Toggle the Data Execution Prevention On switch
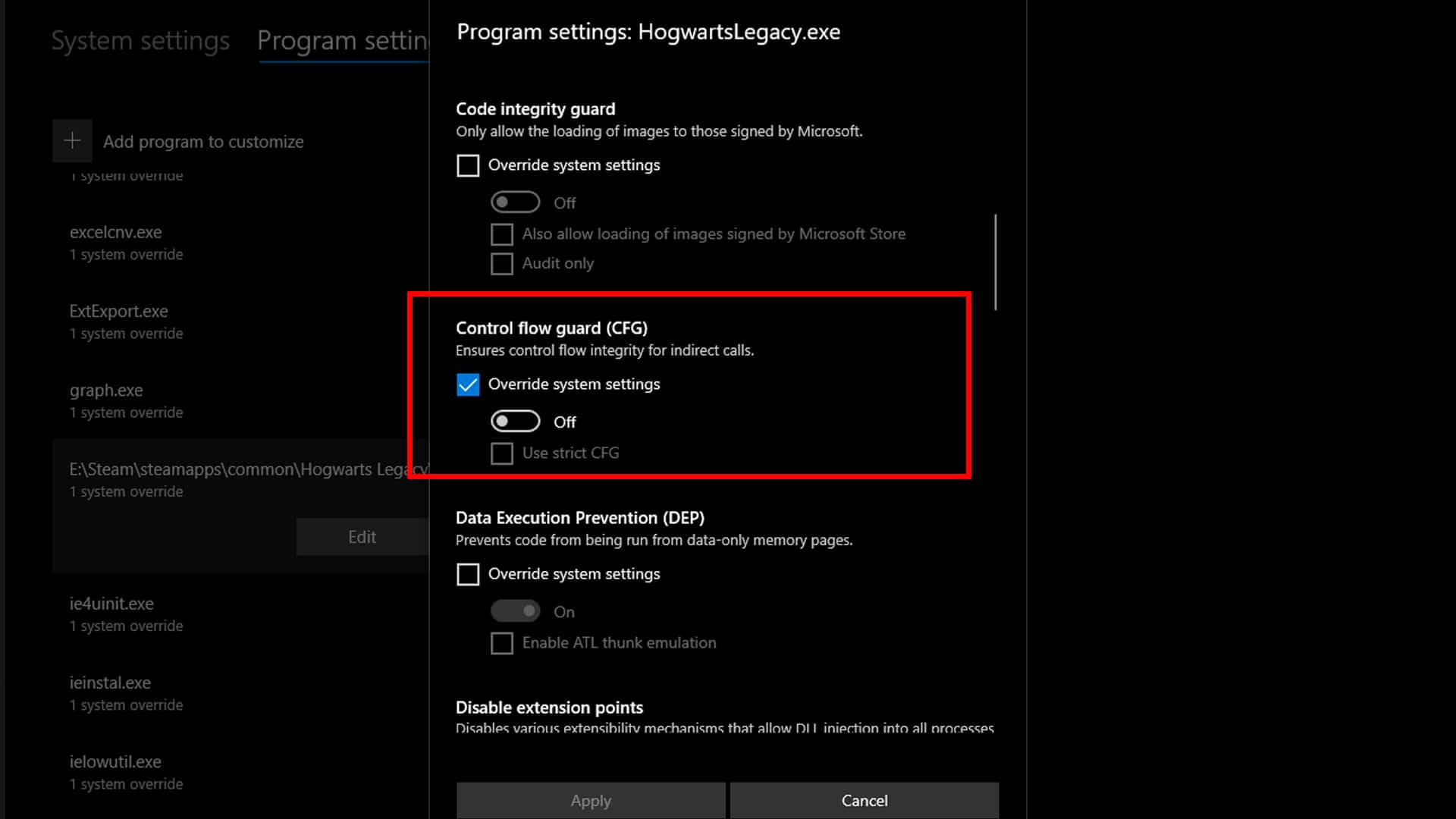Screen dimensions: 1456x819 516,611
